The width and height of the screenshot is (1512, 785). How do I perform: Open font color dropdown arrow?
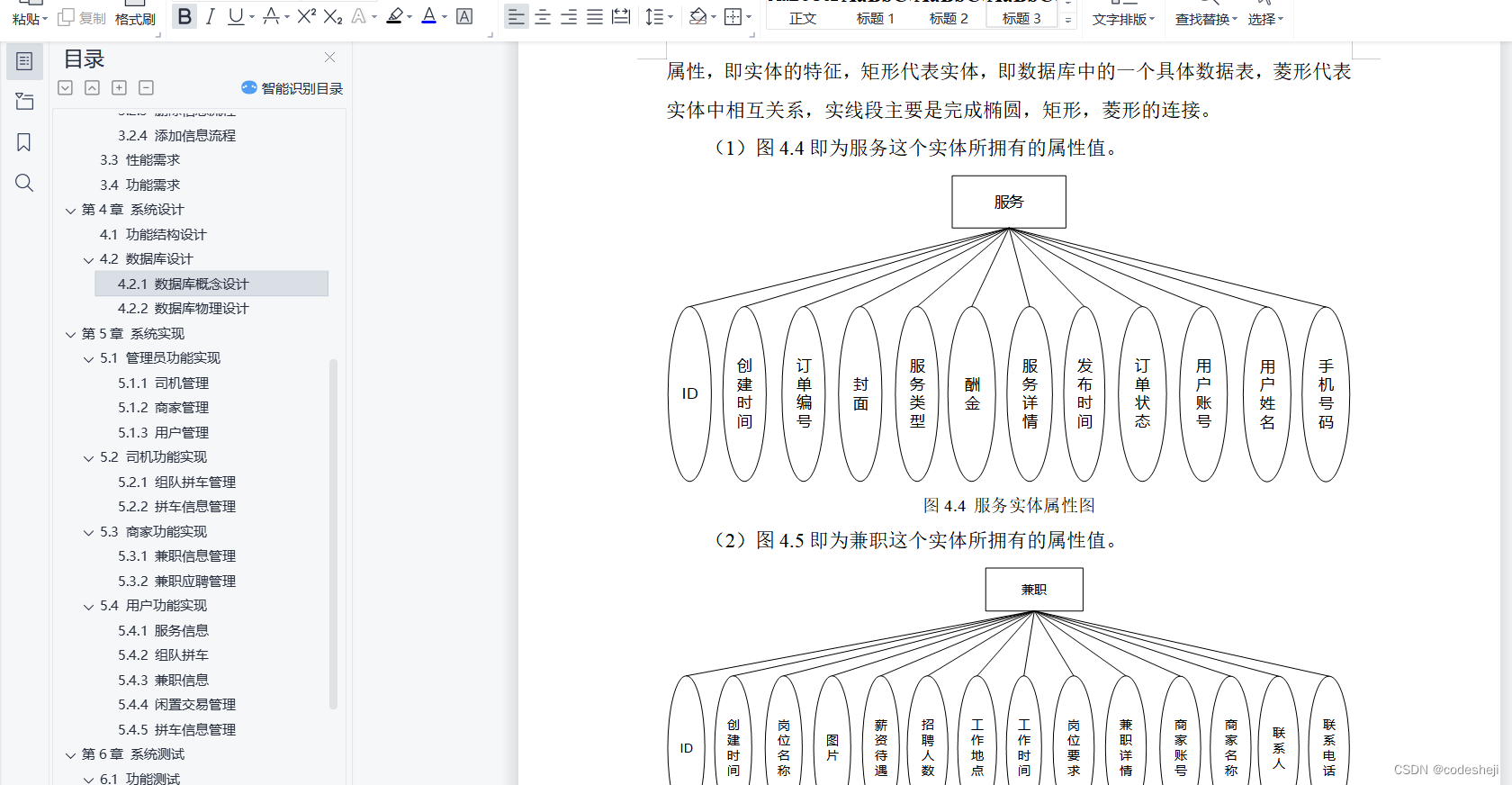pos(445,16)
